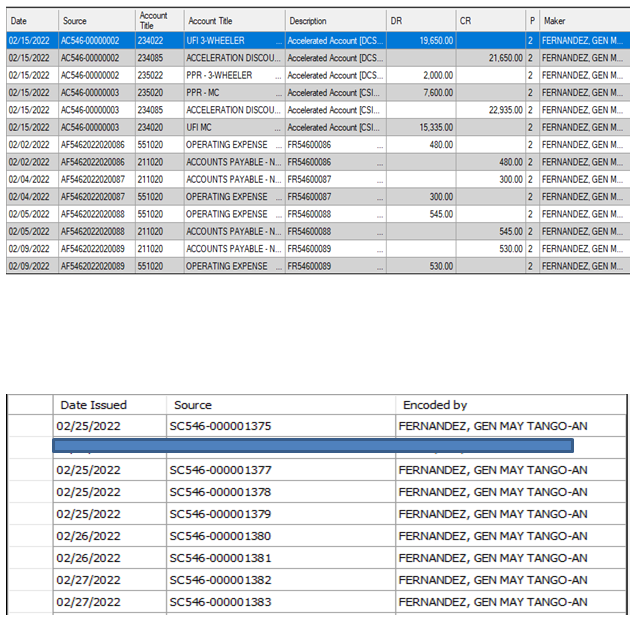
Task: Click the Encoded by column header
Action: pos(435,405)
